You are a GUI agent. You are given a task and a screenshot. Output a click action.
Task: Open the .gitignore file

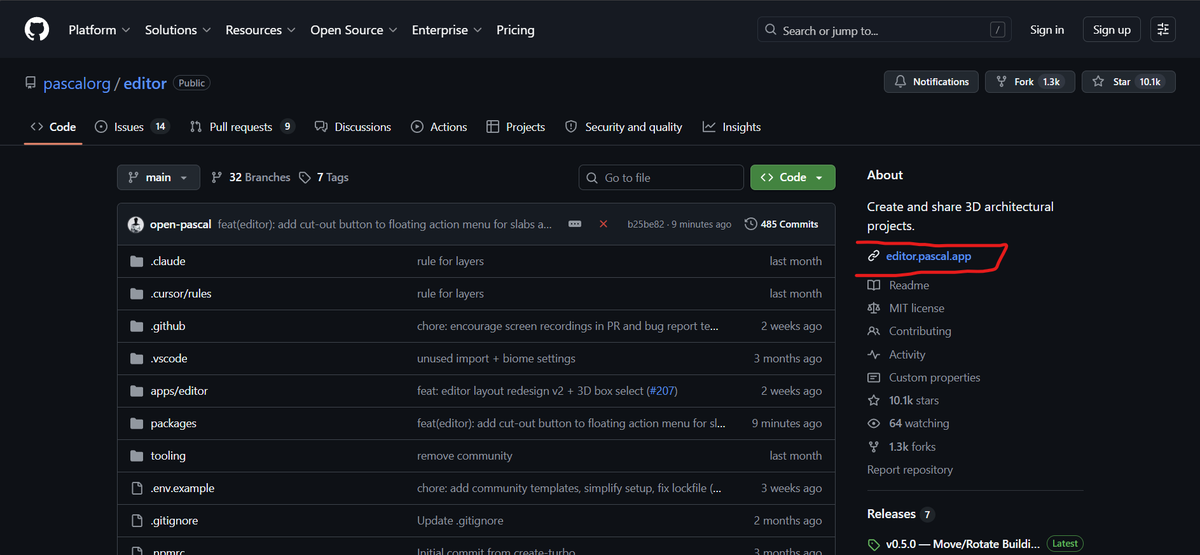[x=175, y=521]
